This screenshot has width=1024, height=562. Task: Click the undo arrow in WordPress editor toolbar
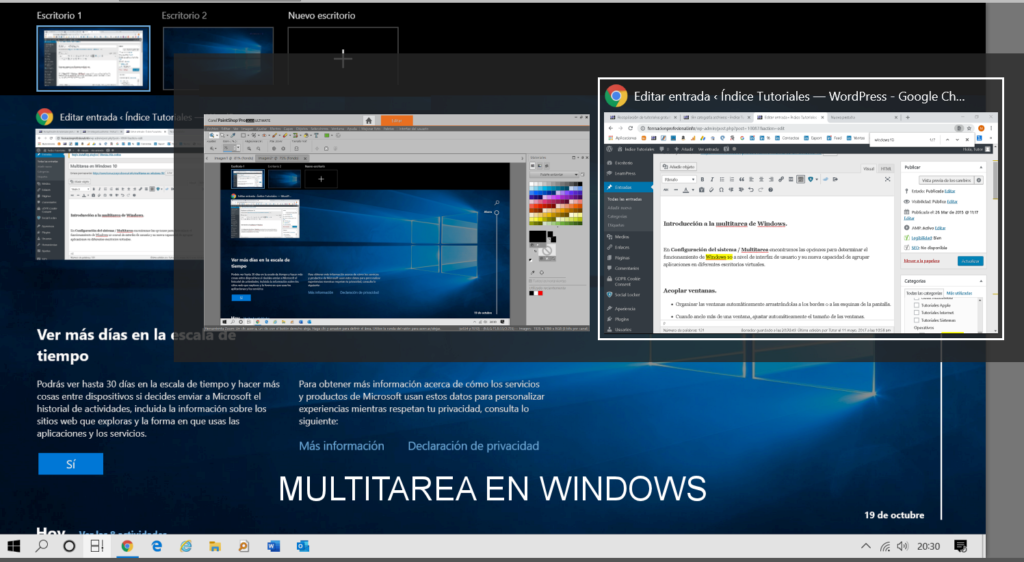pyautogui.click(x=751, y=190)
